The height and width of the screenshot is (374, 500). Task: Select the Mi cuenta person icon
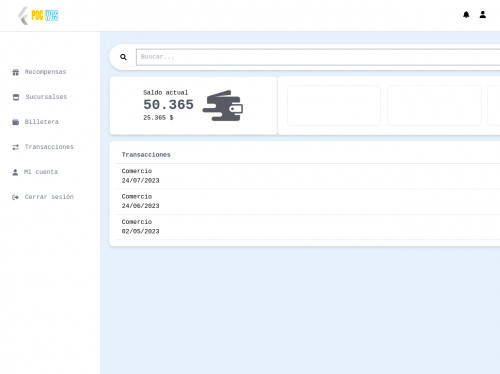15,172
